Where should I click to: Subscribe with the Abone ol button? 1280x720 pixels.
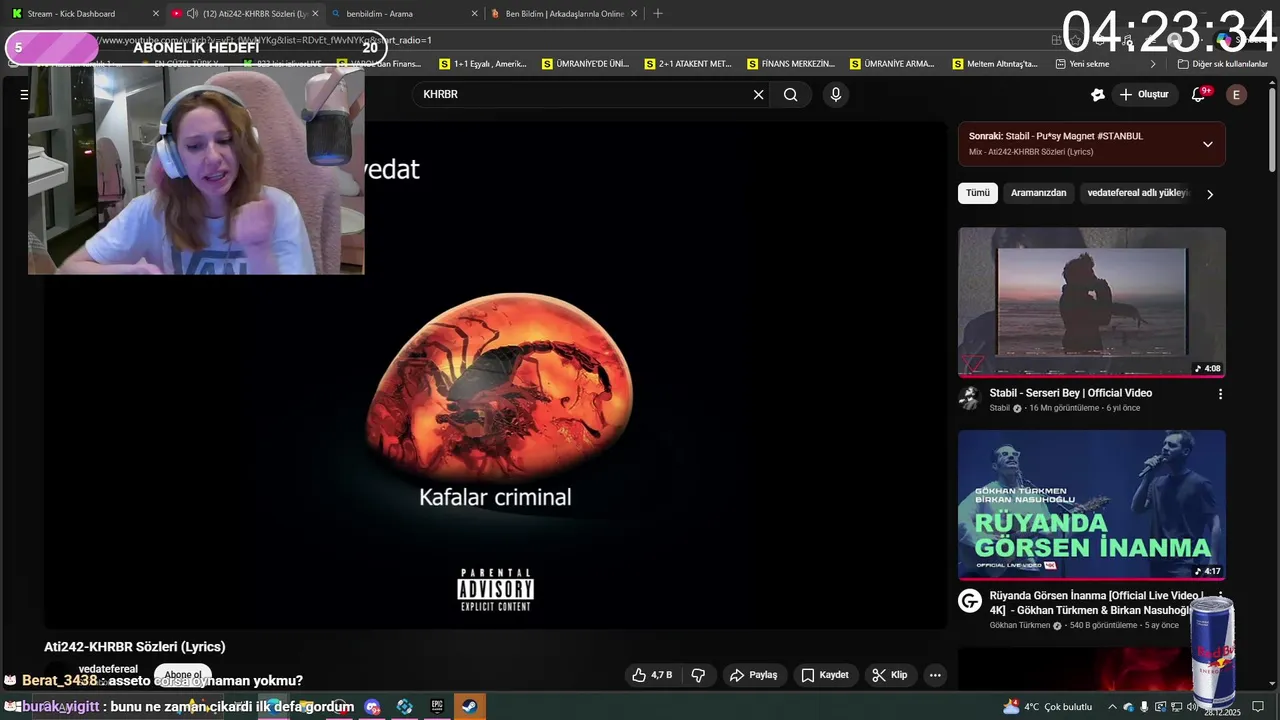[x=183, y=675]
